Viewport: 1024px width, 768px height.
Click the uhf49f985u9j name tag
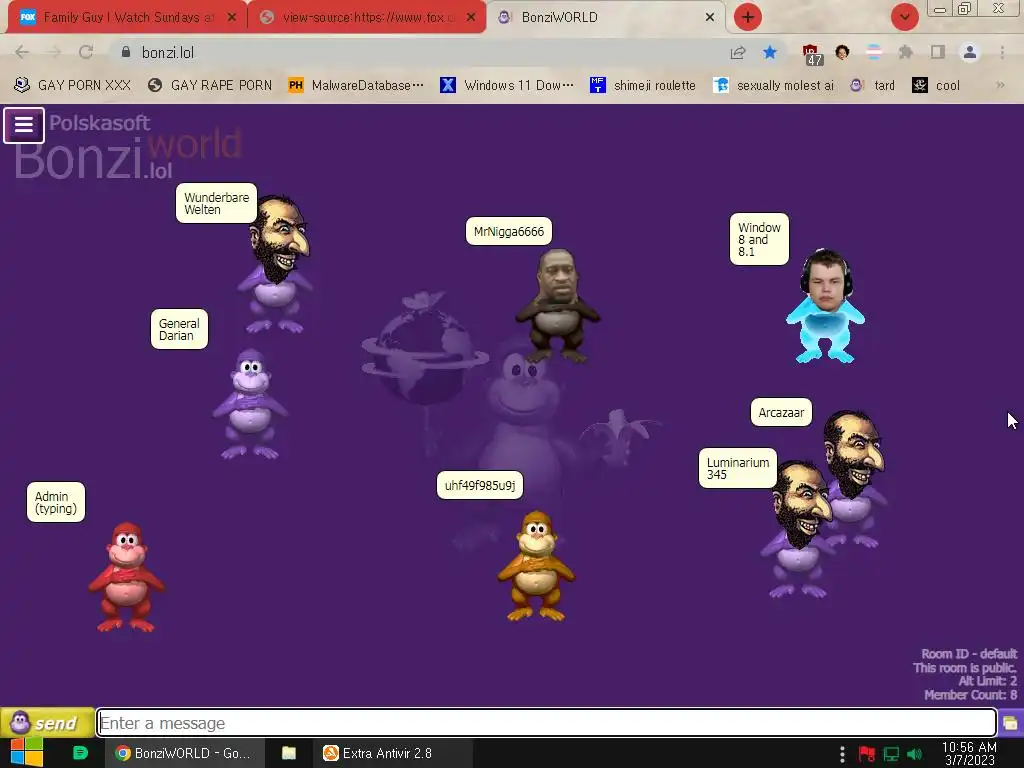[480, 485]
